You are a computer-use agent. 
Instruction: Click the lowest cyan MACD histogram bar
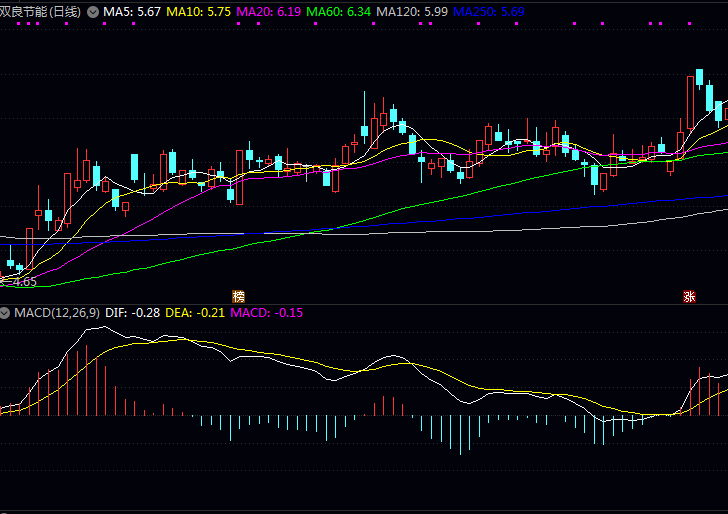coord(460,434)
